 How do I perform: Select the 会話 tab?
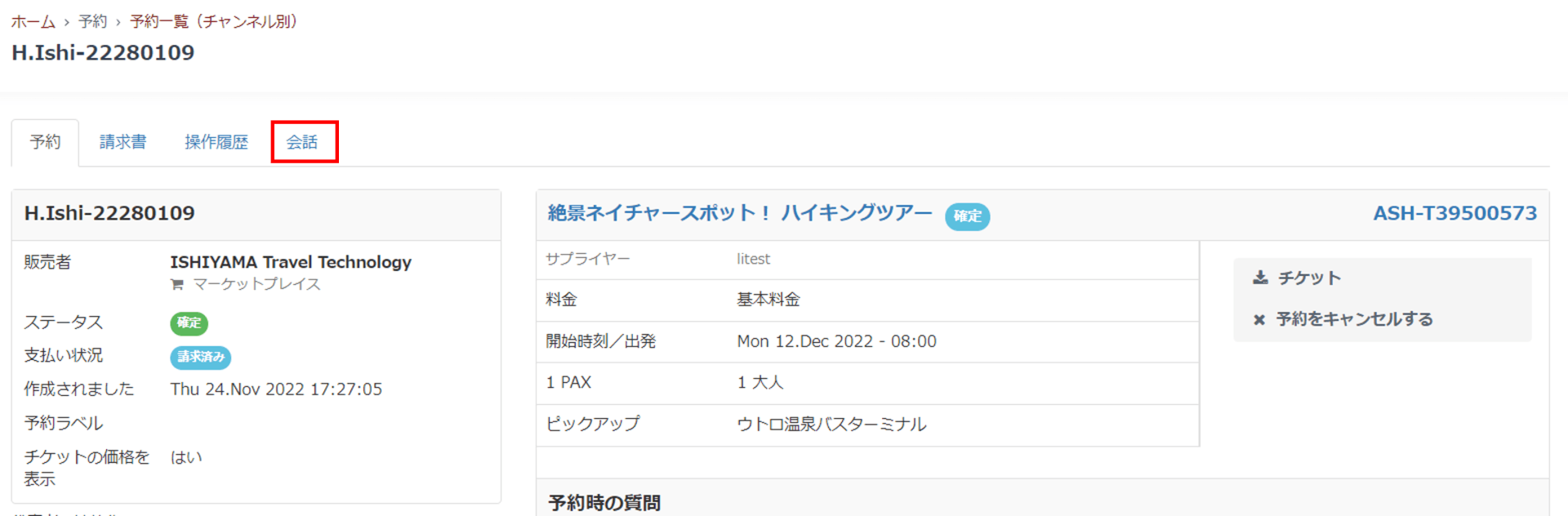pyautogui.click(x=302, y=142)
